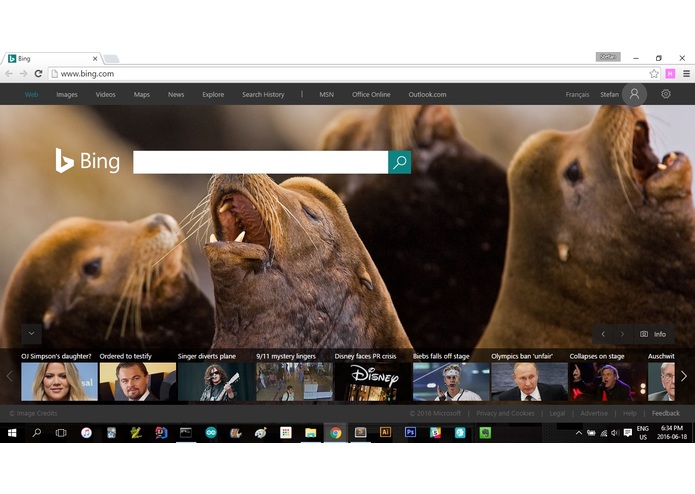Open image Info camera button
The image size is (695, 494).
pos(653,334)
